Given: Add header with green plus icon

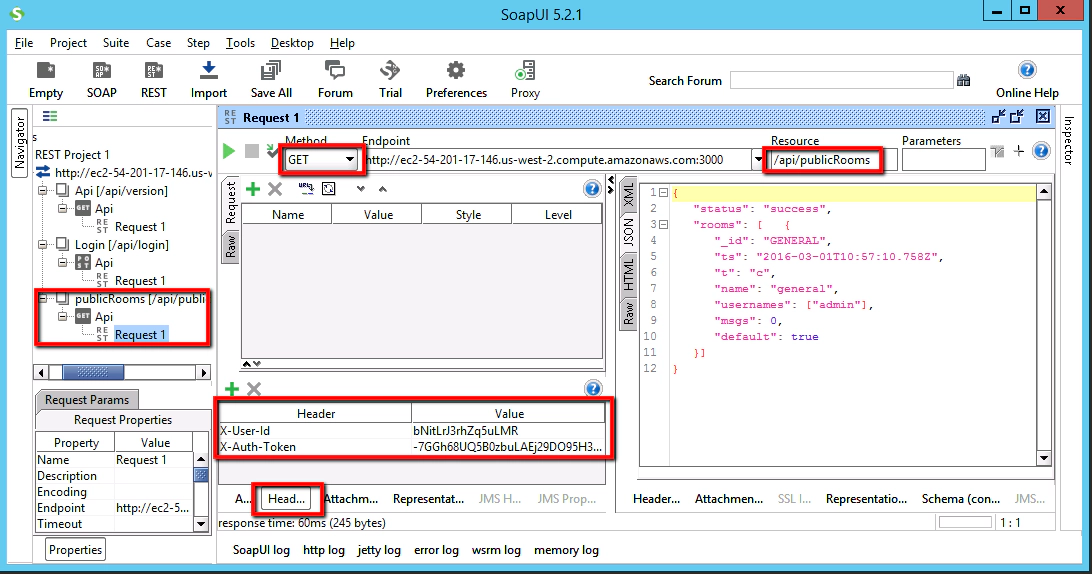Looking at the screenshot, I should coord(232,389).
